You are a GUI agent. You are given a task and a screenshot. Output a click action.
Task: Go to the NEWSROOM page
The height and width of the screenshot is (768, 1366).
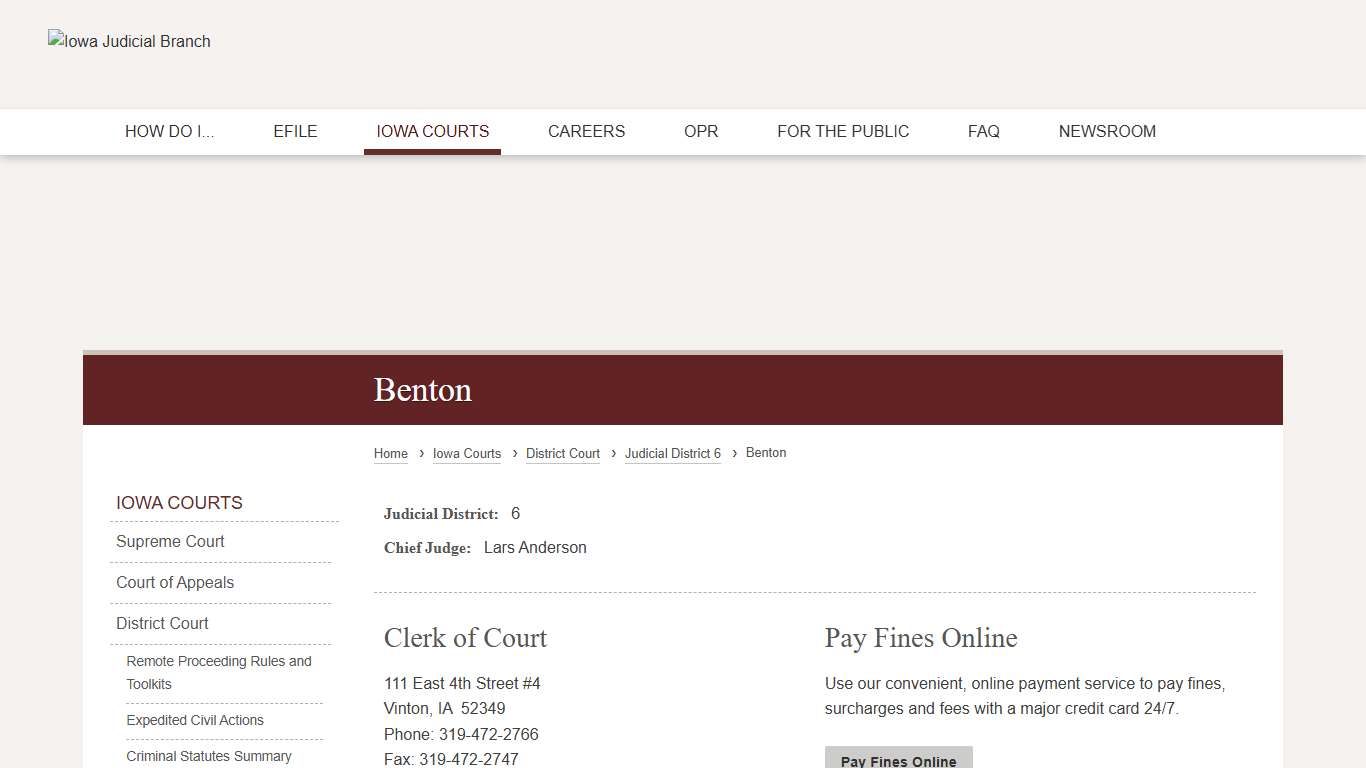coord(1107,131)
